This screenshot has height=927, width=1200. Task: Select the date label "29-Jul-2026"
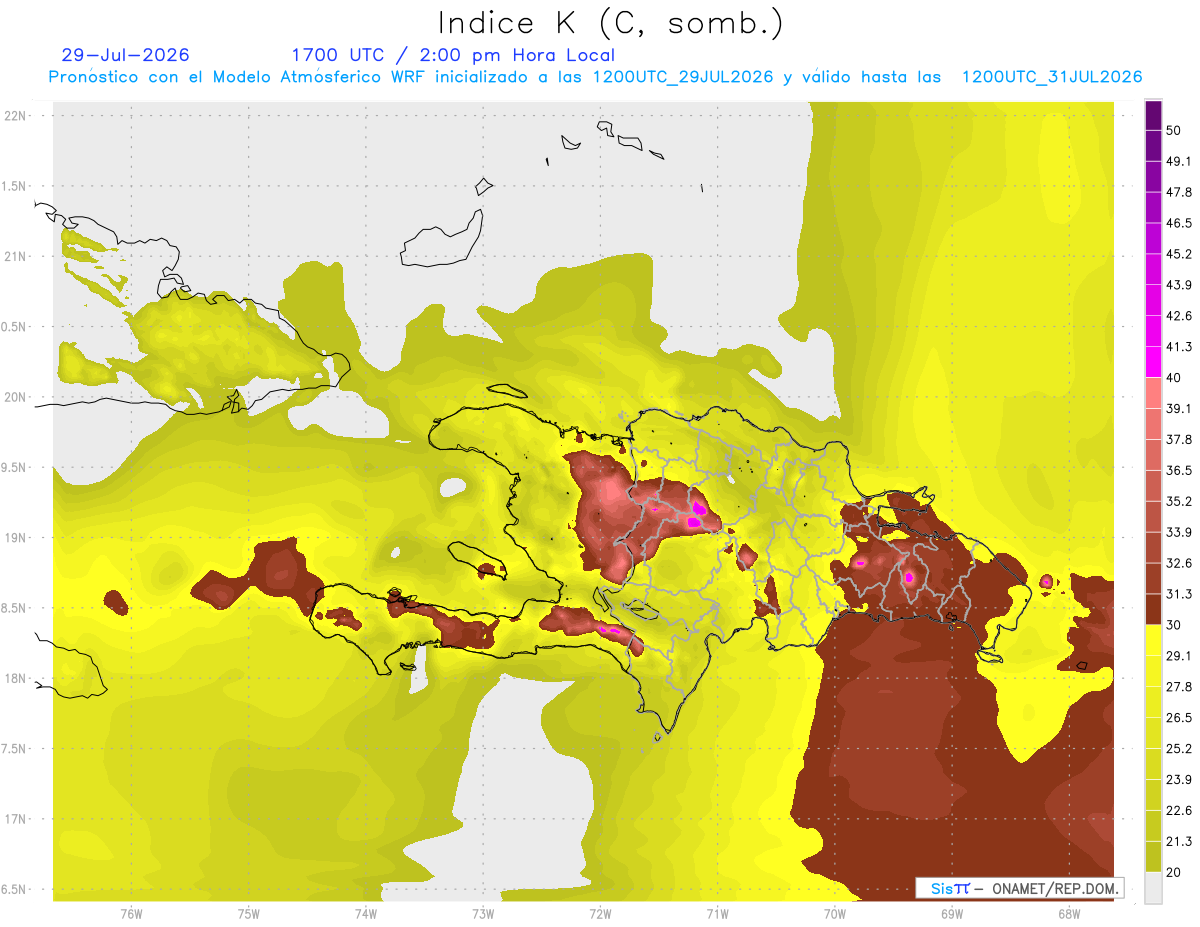click(x=125, y=55)
